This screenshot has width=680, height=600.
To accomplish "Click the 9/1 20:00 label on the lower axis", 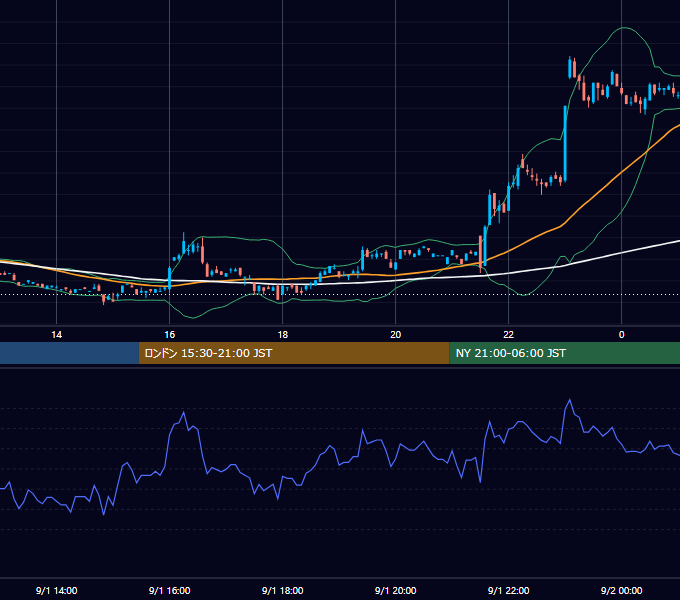I will click(396, 590).
